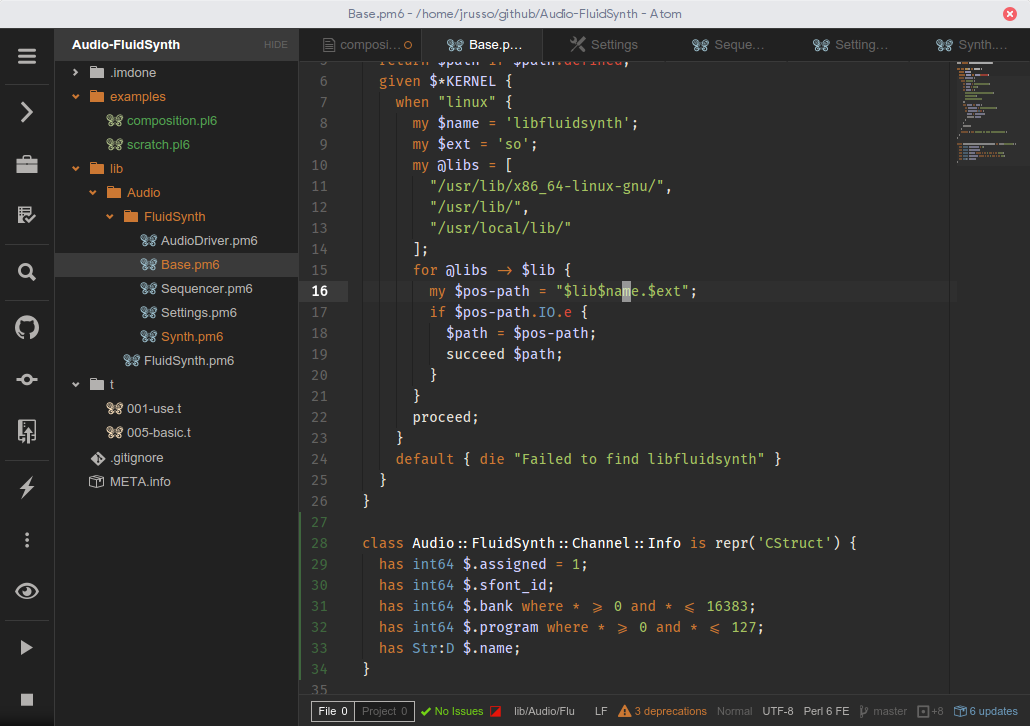Open Synth.pm6 file
Viewport: 1030px width, 726px height.
(x=192, y=337)
